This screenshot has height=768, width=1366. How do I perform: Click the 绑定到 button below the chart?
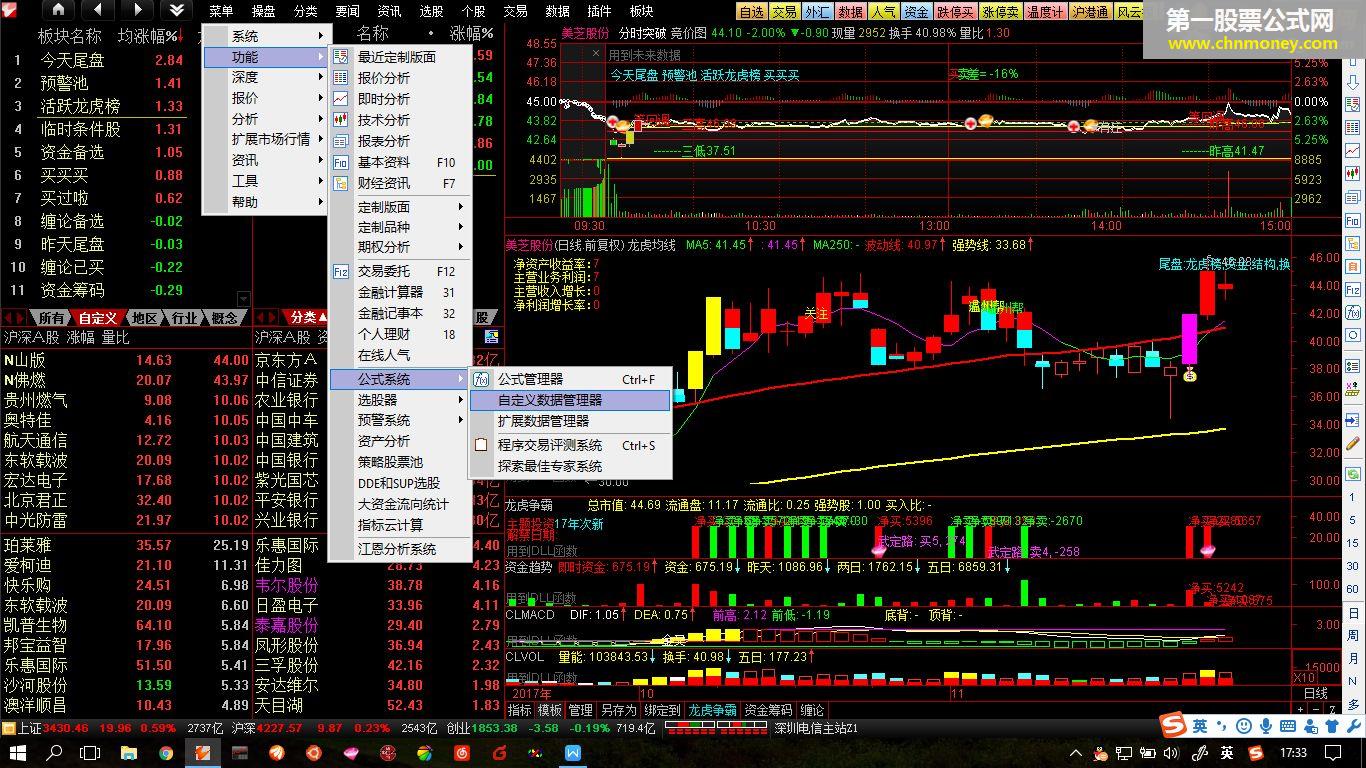[x=662, y=710]
